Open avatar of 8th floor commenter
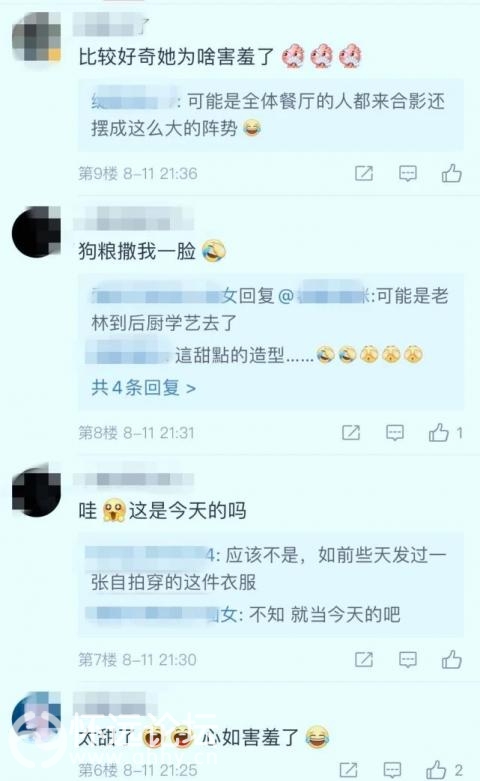480x781 pixels. click(x=36, y=231)
